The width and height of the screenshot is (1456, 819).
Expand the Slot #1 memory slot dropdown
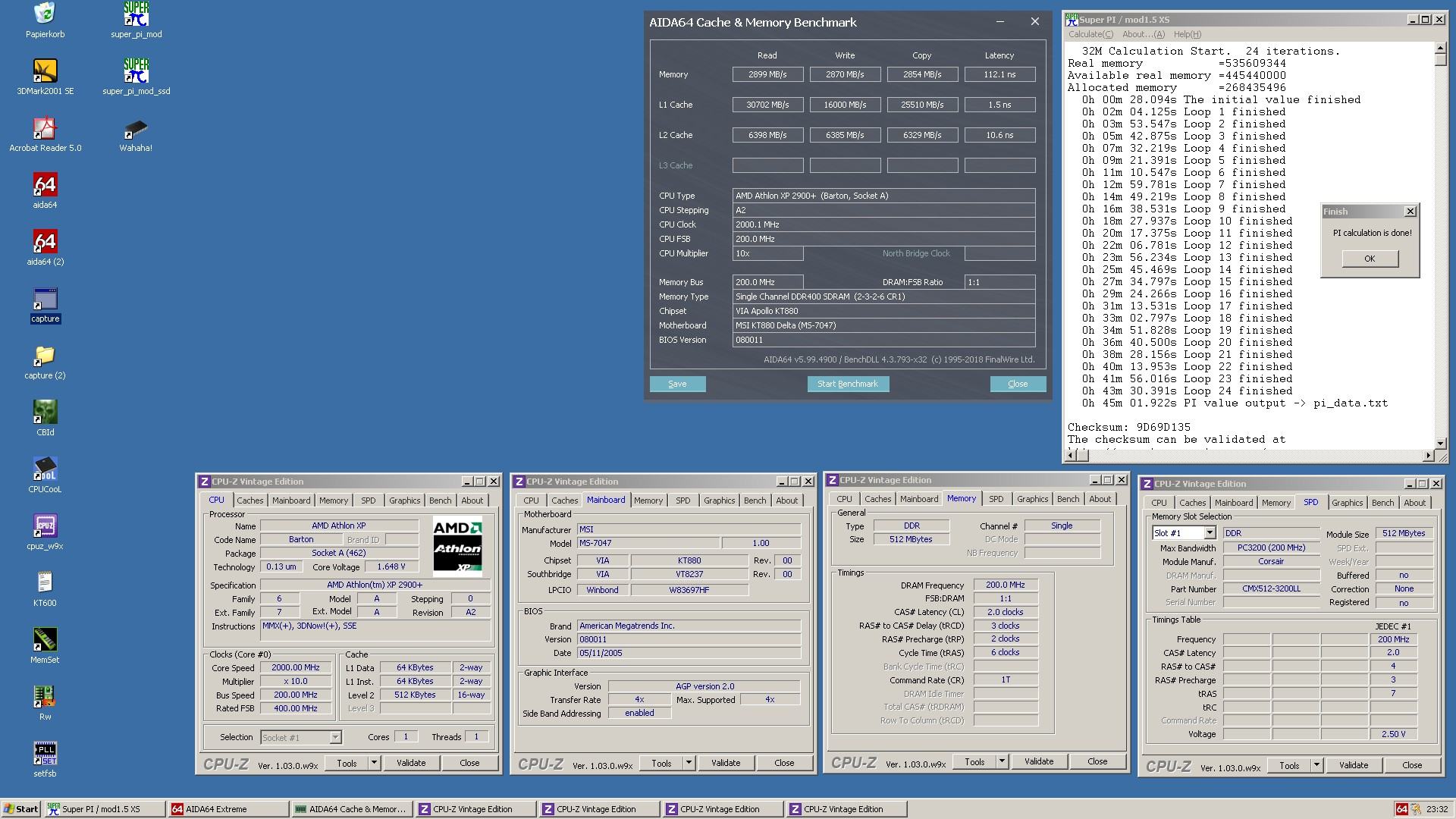coord(1210,533)
